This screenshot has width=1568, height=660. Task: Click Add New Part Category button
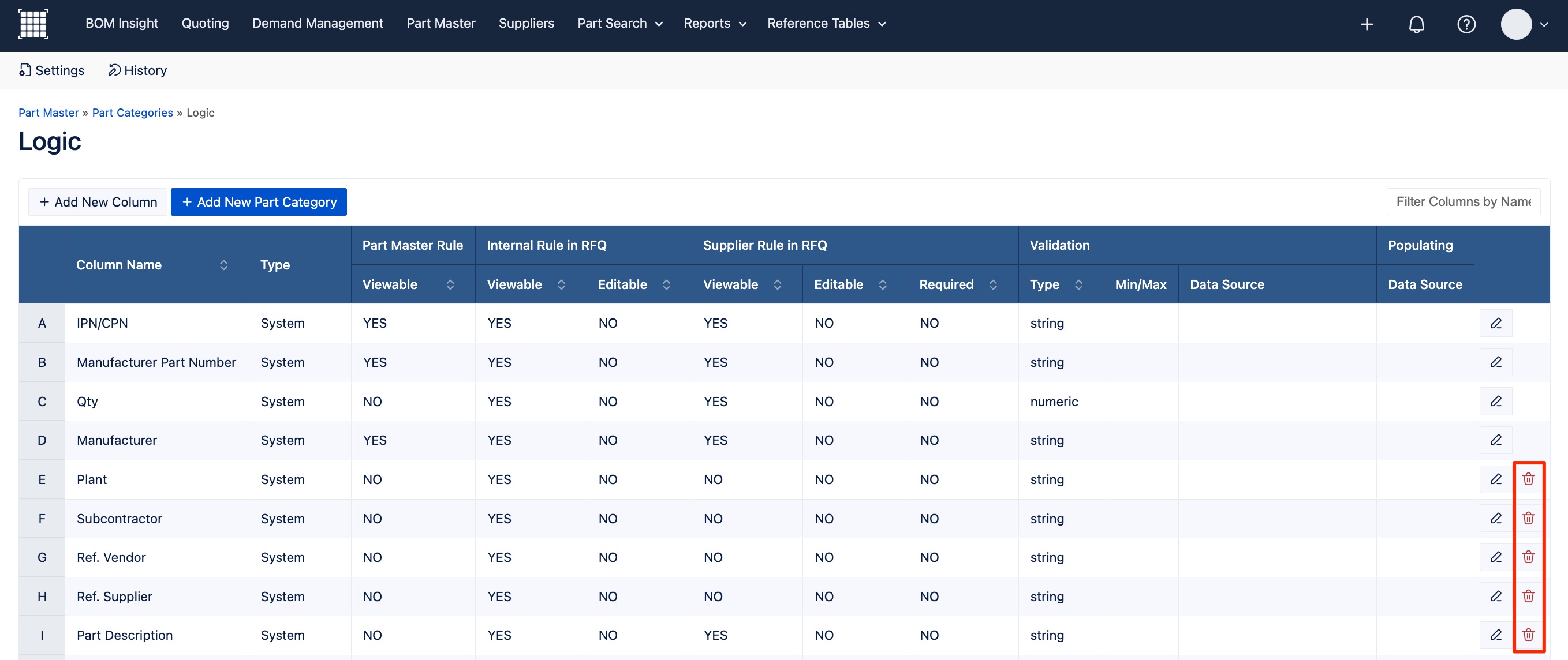(x=259, y=202)
